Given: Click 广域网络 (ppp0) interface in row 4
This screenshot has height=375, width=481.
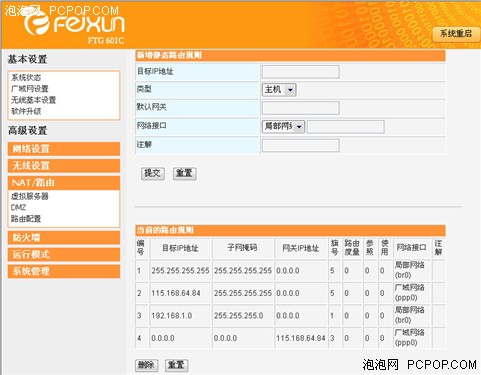Looking at the screenshot, I should (x=410, y=337).
